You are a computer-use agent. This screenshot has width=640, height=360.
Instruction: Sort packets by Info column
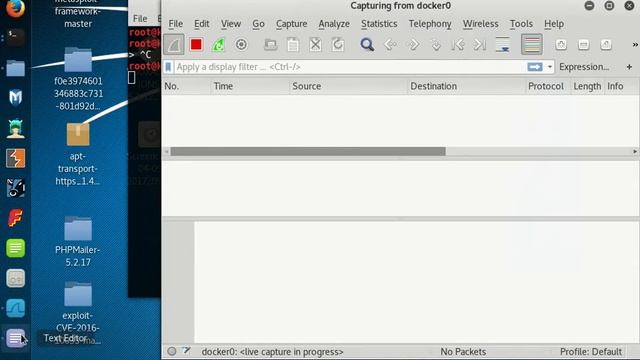click(621, 86)
